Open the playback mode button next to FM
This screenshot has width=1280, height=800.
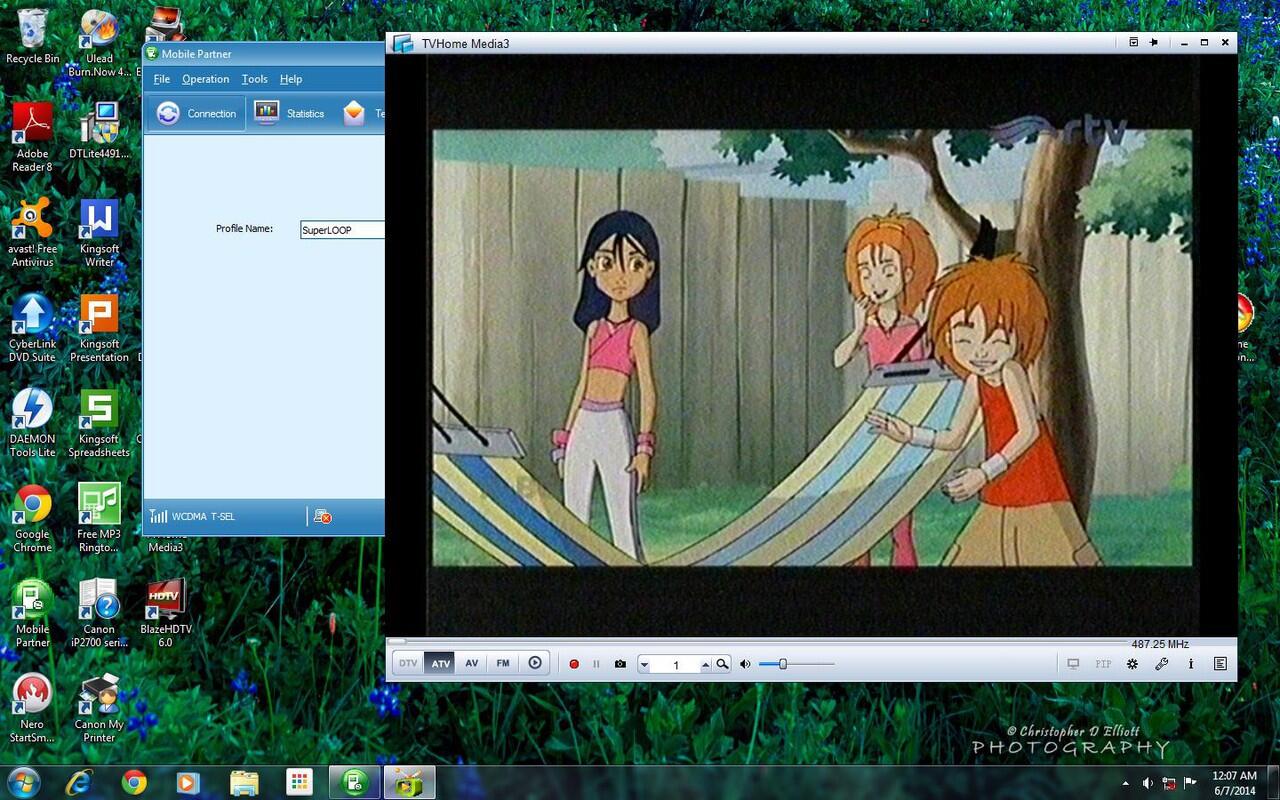point(535,663)
